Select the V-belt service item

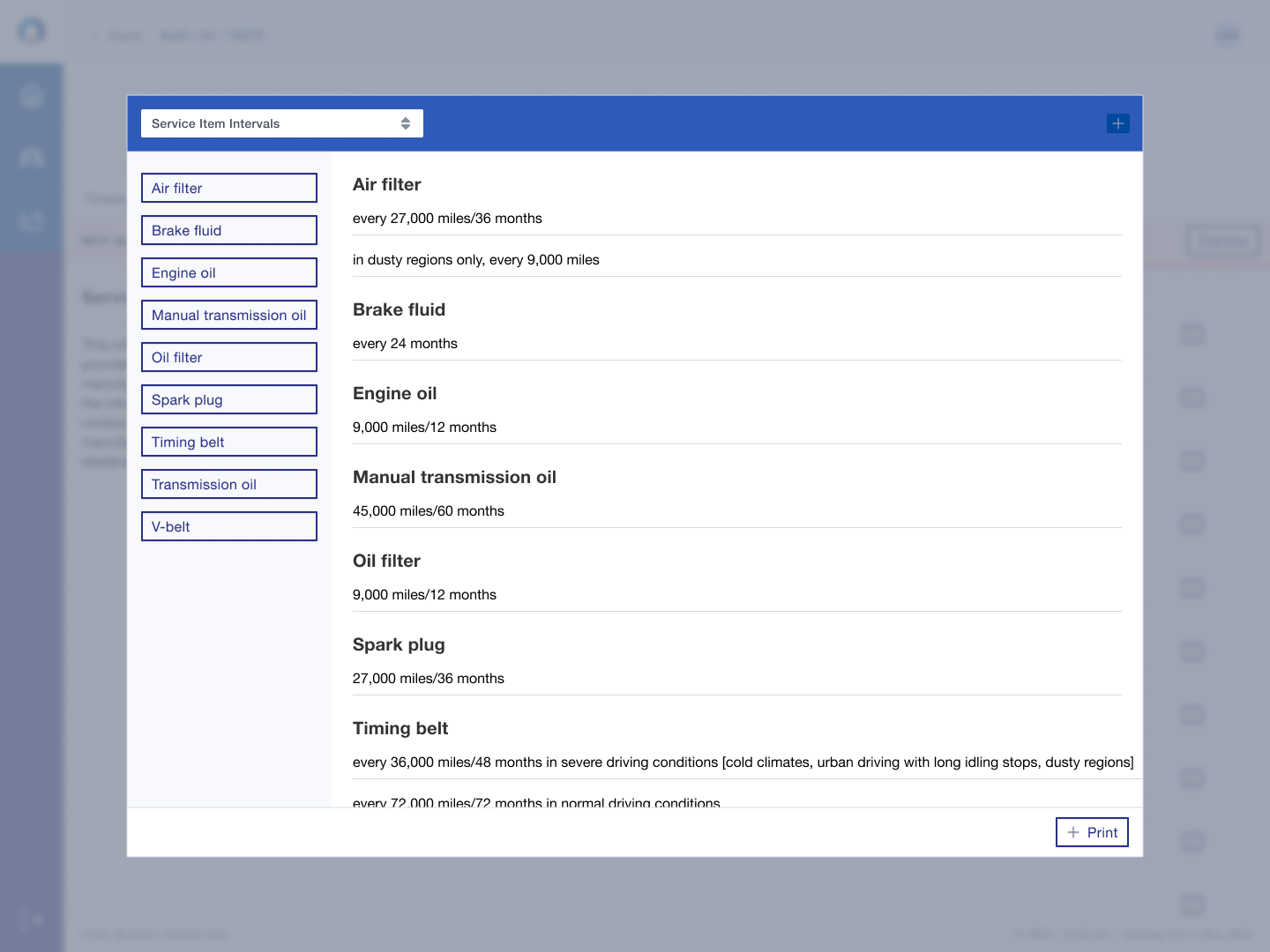pos(228,526)
